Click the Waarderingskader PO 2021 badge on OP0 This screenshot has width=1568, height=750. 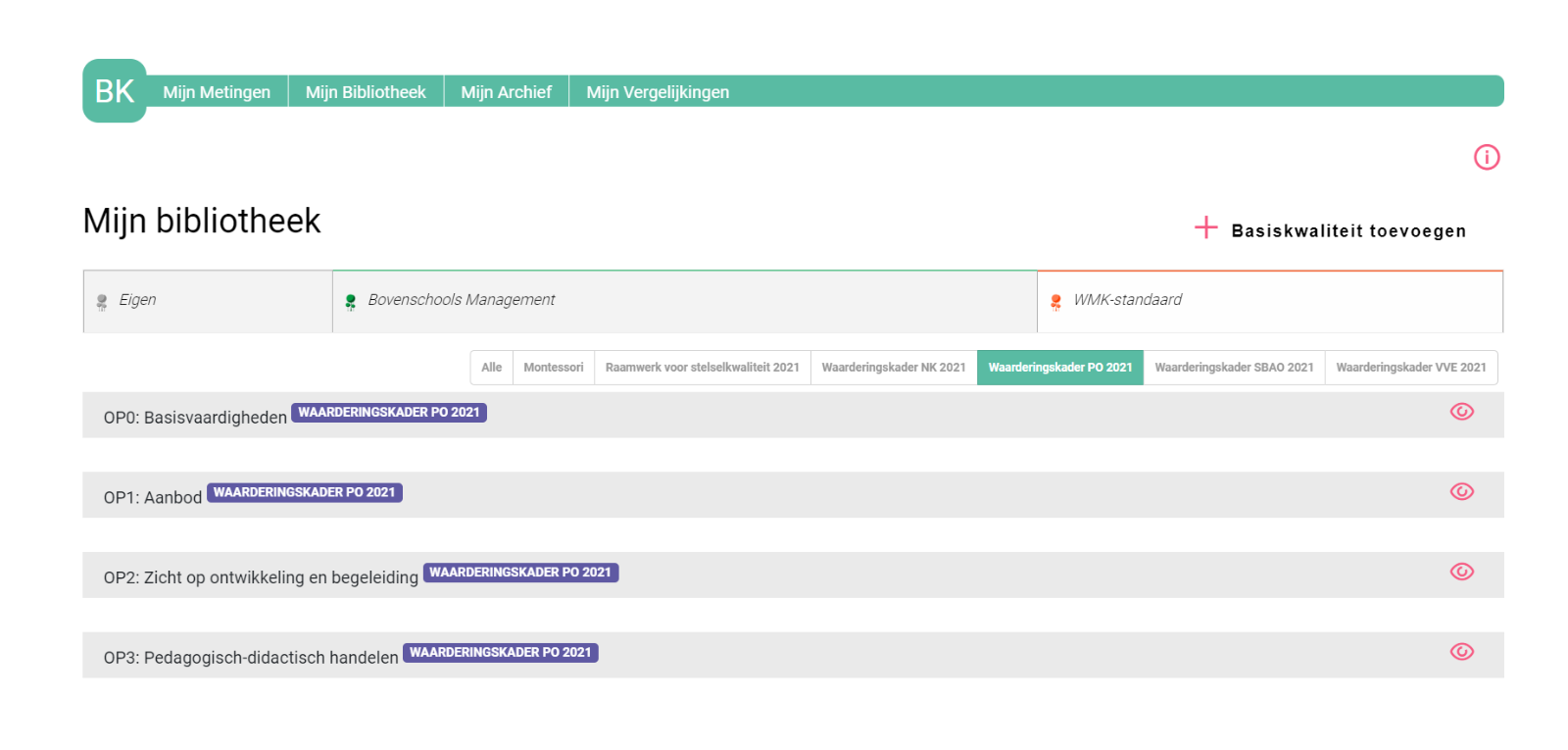pos(389,413)
